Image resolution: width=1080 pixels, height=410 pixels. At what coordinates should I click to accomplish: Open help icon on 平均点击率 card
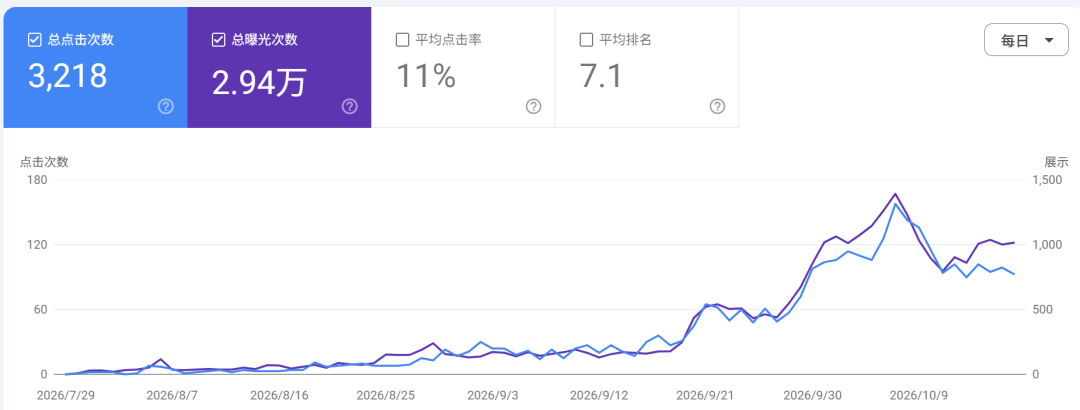tap(533, 106)
